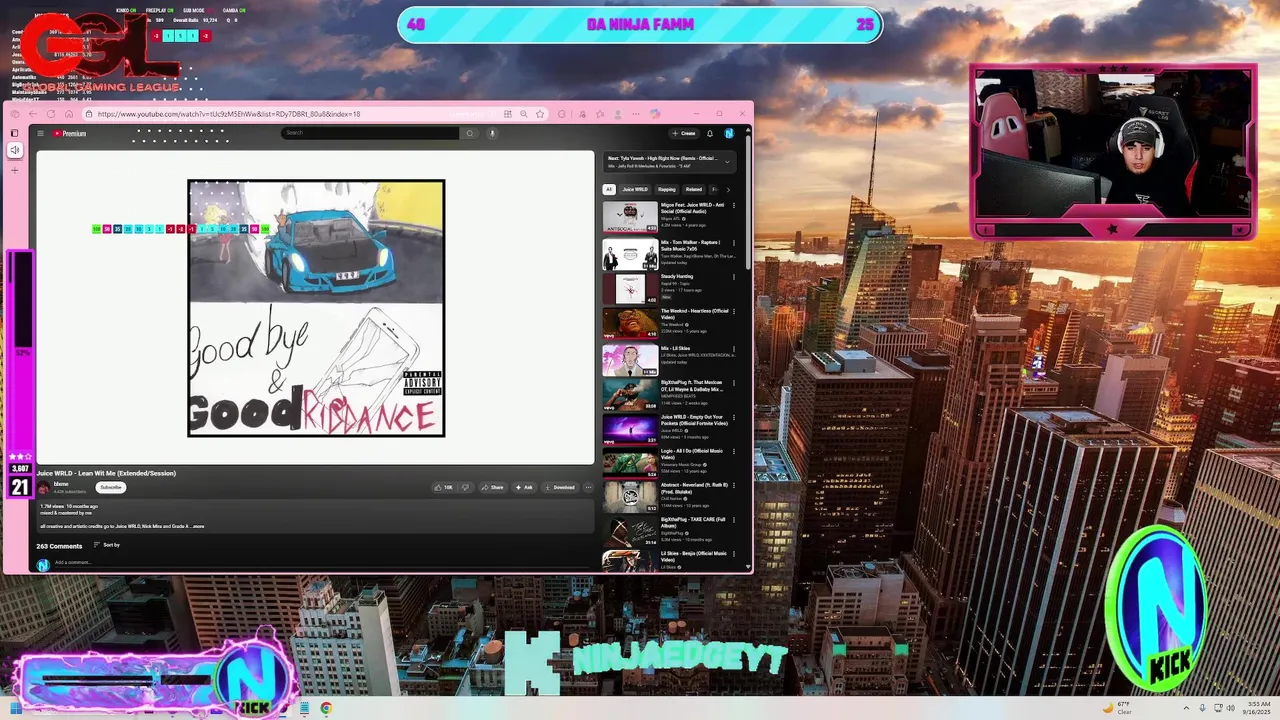Click the Ask button
Image resolution: width=1280 pixels, height=720 pixels.
(525, 487)
